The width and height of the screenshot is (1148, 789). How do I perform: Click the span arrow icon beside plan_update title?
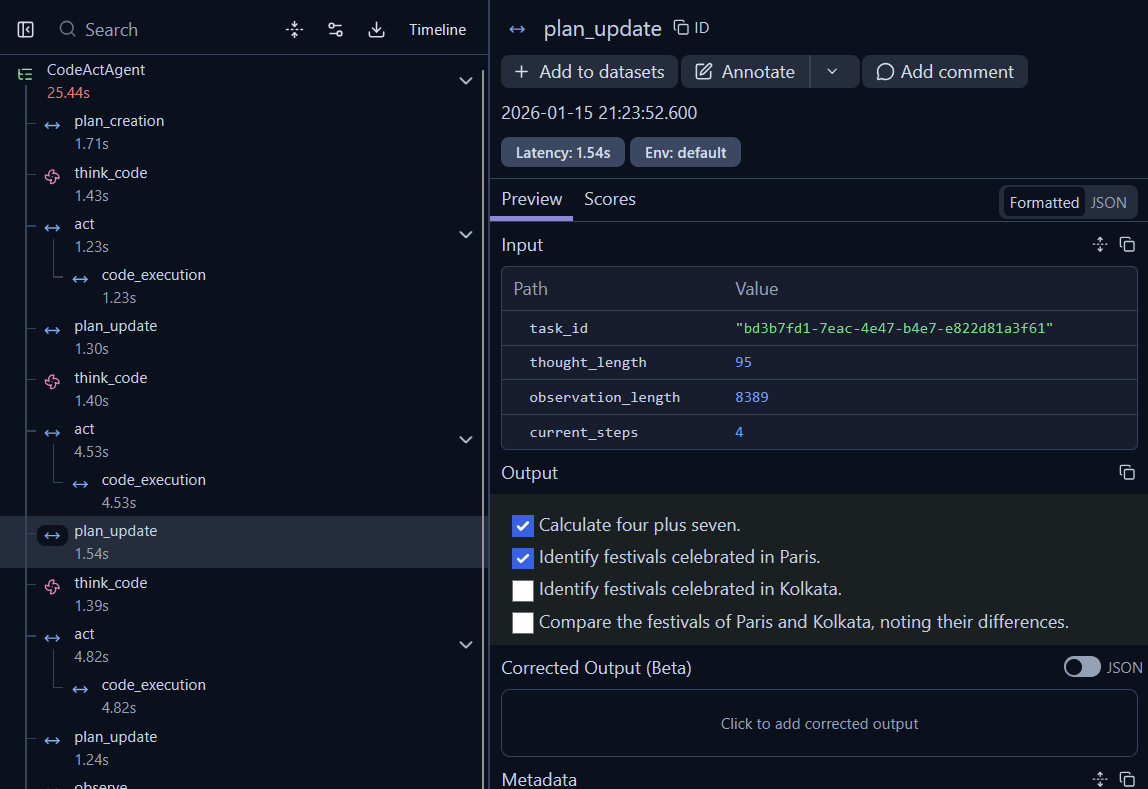tap(517, 29)
